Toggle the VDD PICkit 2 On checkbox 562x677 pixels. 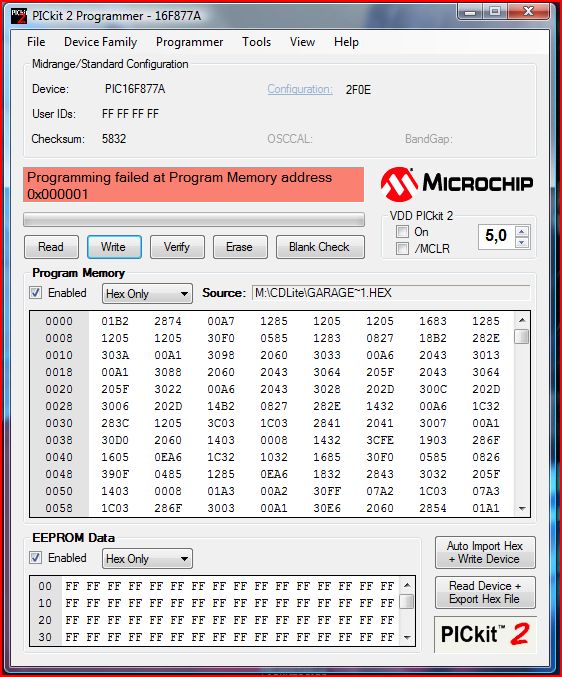coord(402,231)
